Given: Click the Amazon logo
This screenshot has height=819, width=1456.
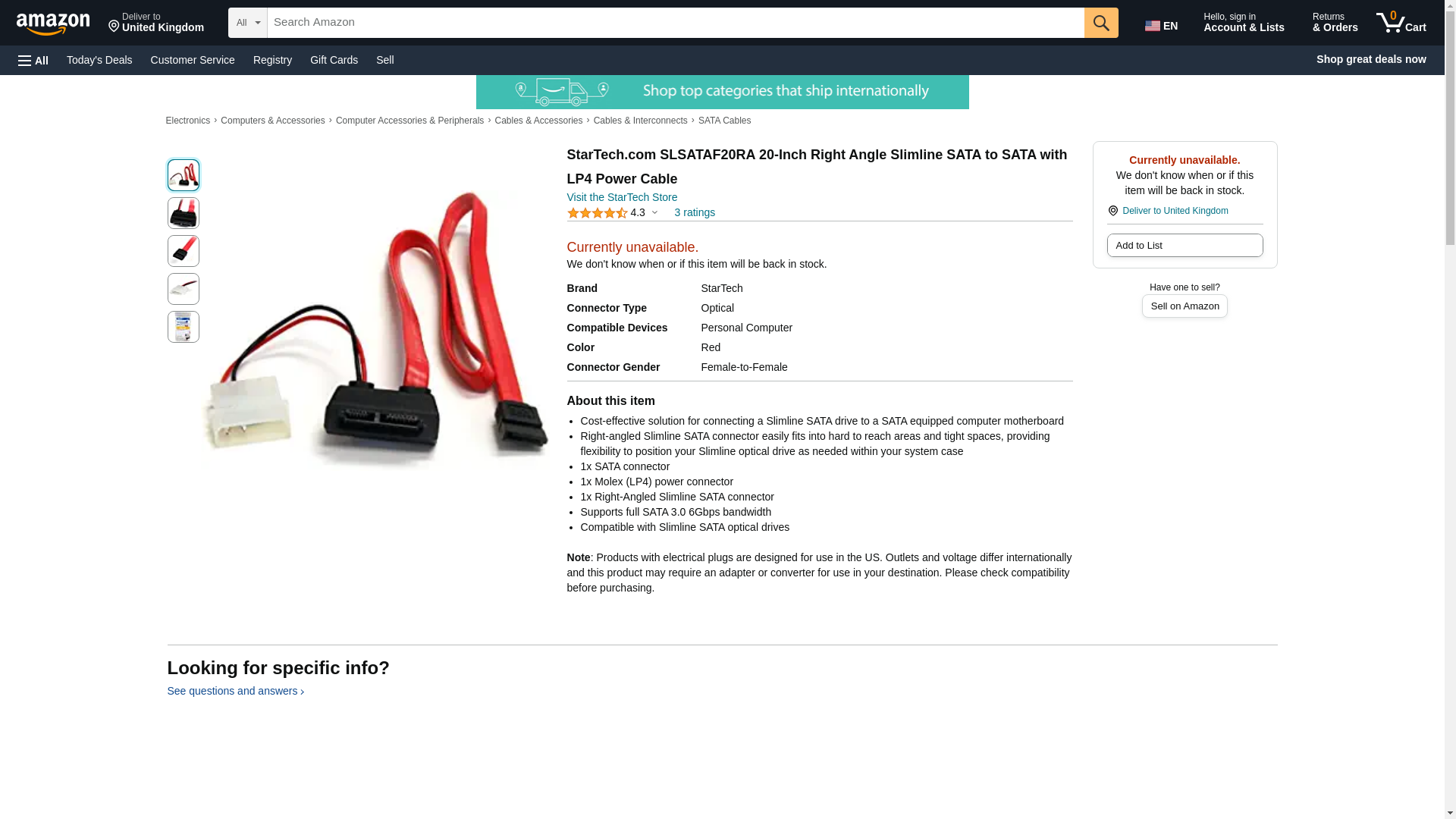Looking at the screenshot, I should [x=53, y=24].
